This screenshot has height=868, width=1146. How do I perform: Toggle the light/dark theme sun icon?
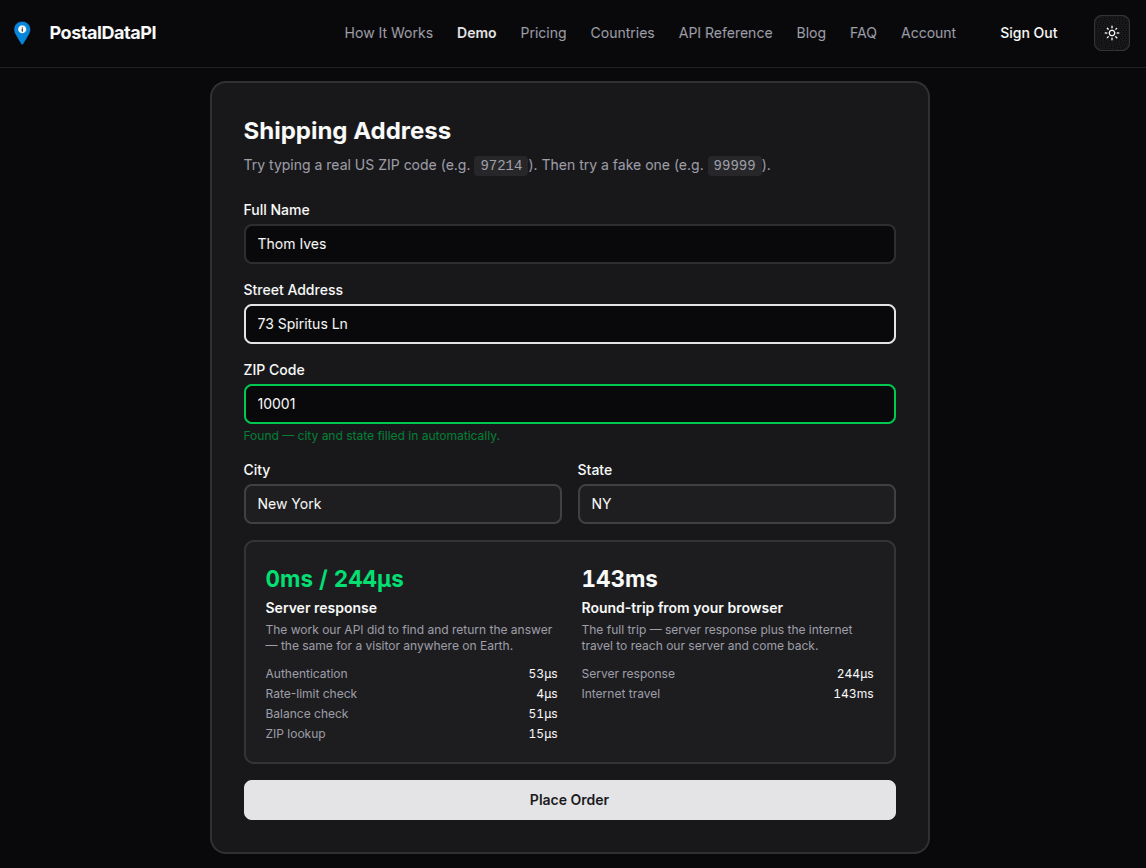pos(1112,33)
